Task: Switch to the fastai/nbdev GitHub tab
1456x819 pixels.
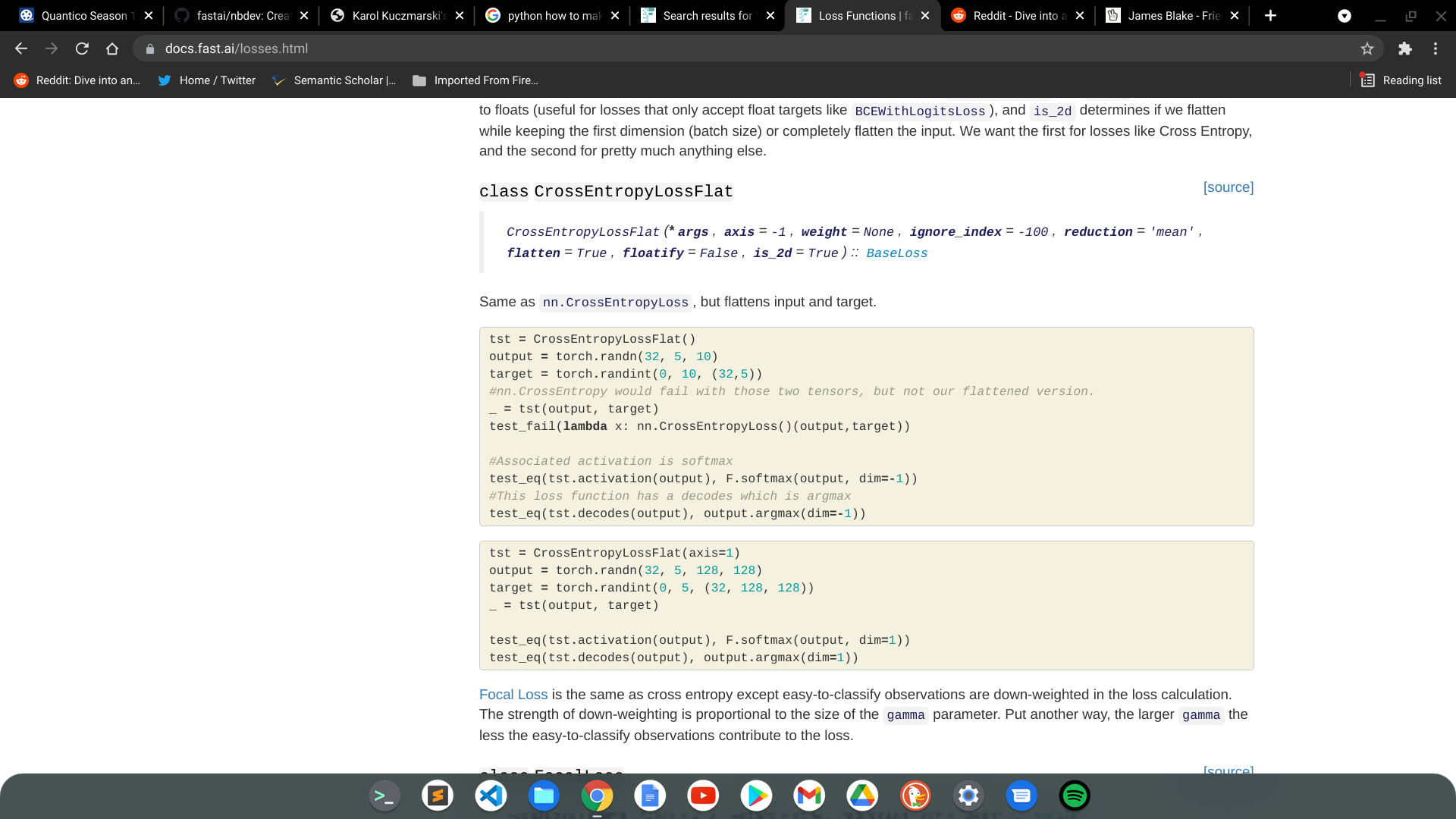Action: 241,15
